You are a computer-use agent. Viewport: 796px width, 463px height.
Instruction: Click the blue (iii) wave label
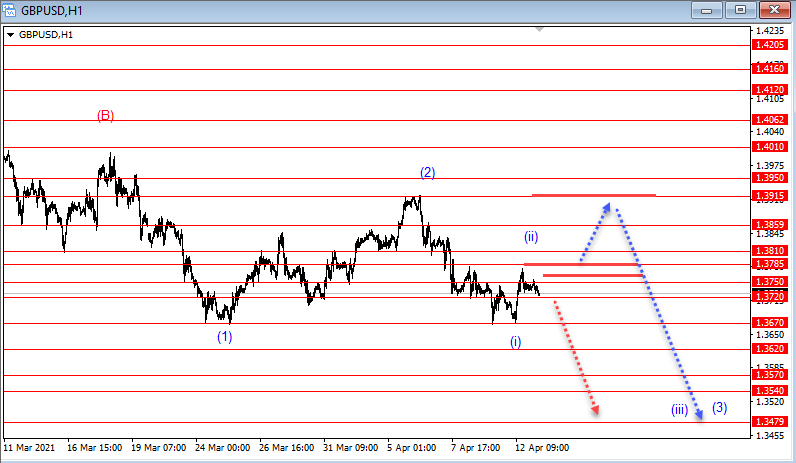tap(679, 409)
